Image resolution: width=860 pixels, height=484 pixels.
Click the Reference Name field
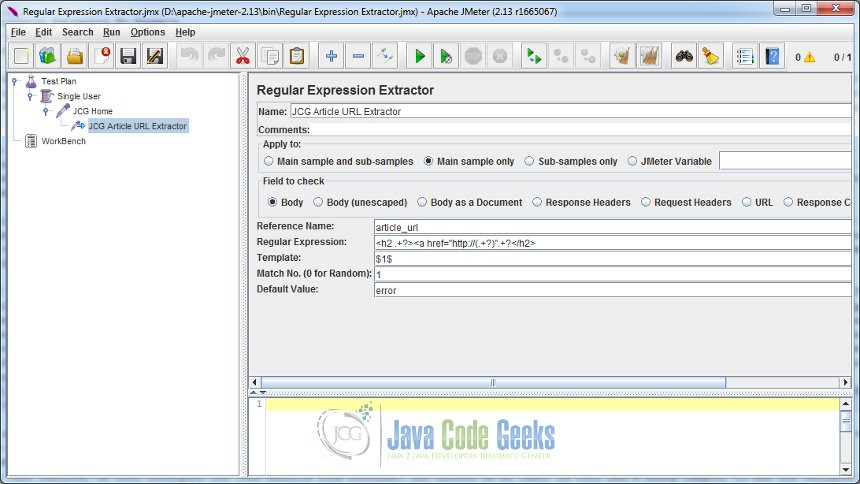pos(613,227)
